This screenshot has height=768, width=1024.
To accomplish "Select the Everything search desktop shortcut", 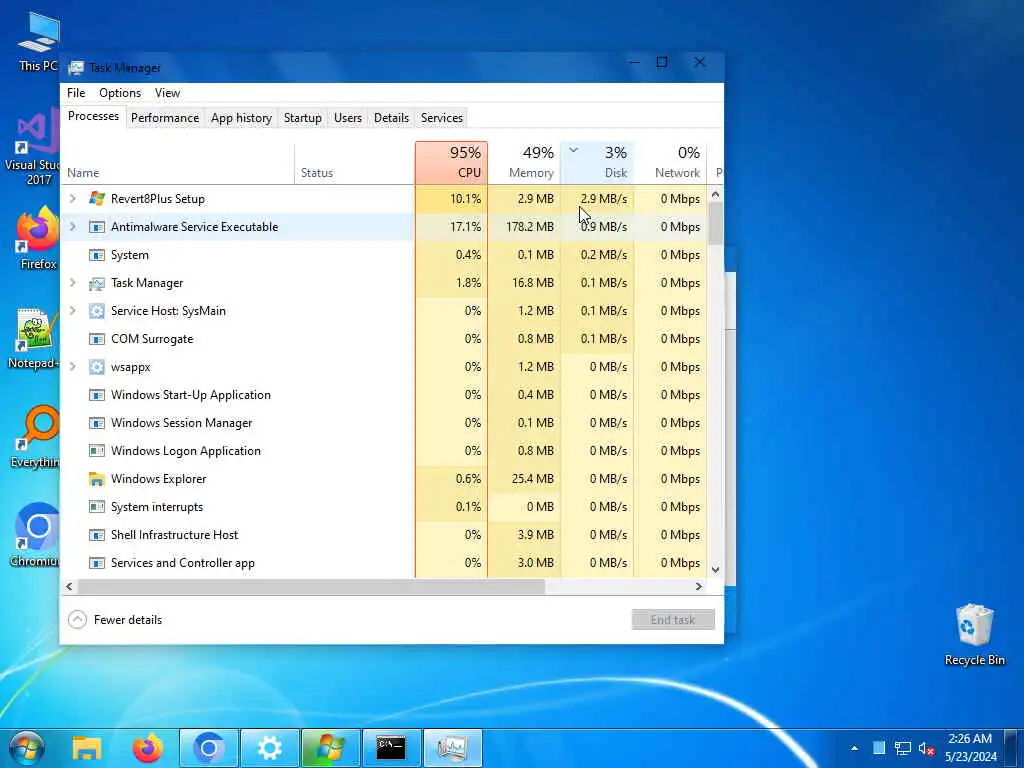I will [35, 436].
